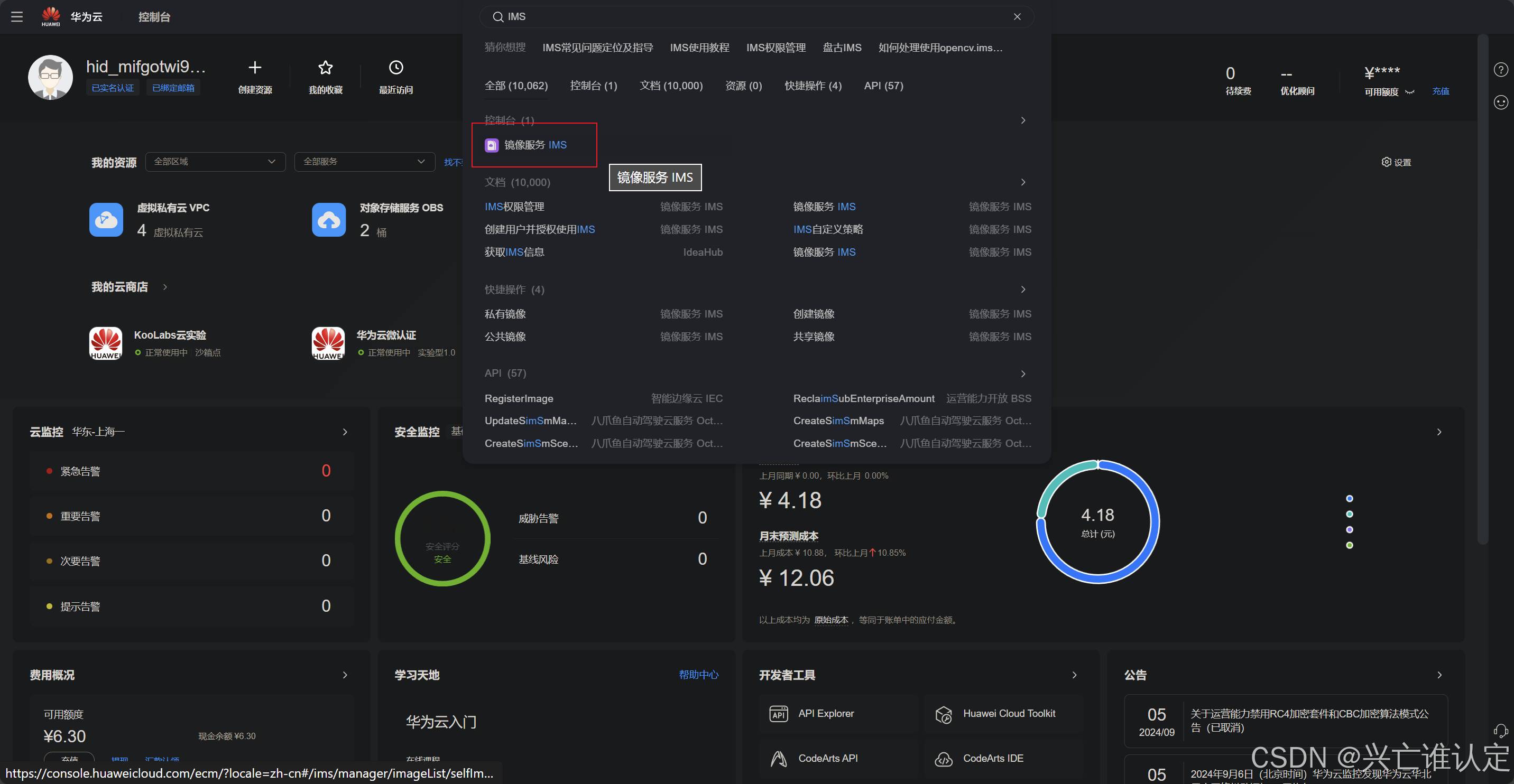
Task: Open the 镜像服务 IMS console result
Action: tap(526, 144)
